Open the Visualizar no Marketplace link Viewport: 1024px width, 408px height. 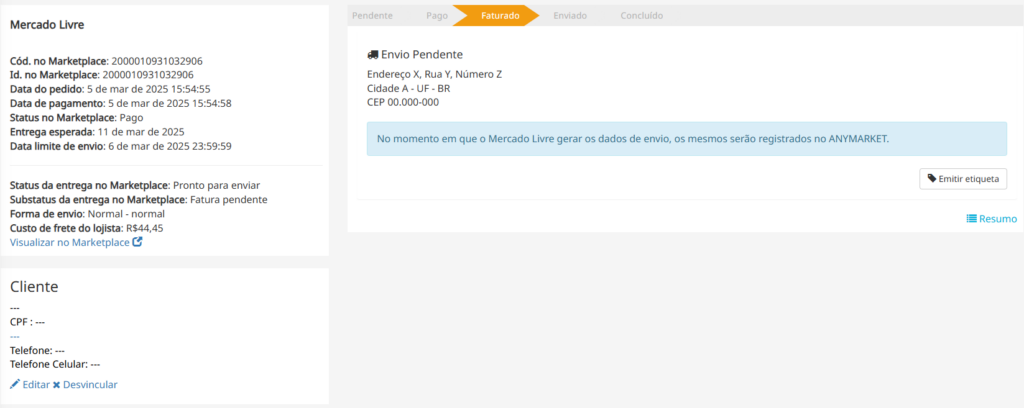(x=76, y=242)
